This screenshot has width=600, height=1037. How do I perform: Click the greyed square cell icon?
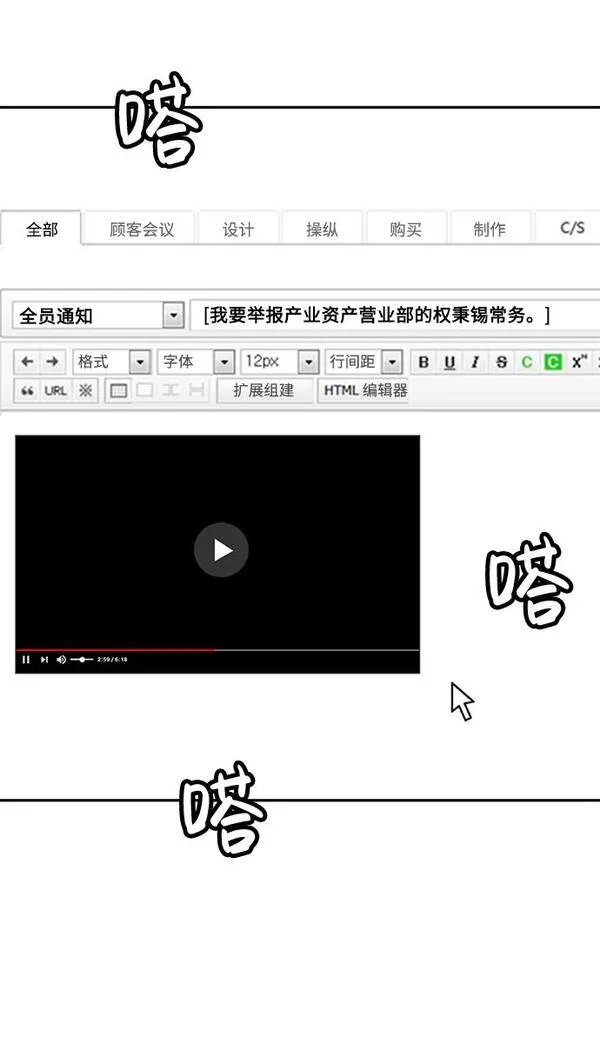coord(144,390)
